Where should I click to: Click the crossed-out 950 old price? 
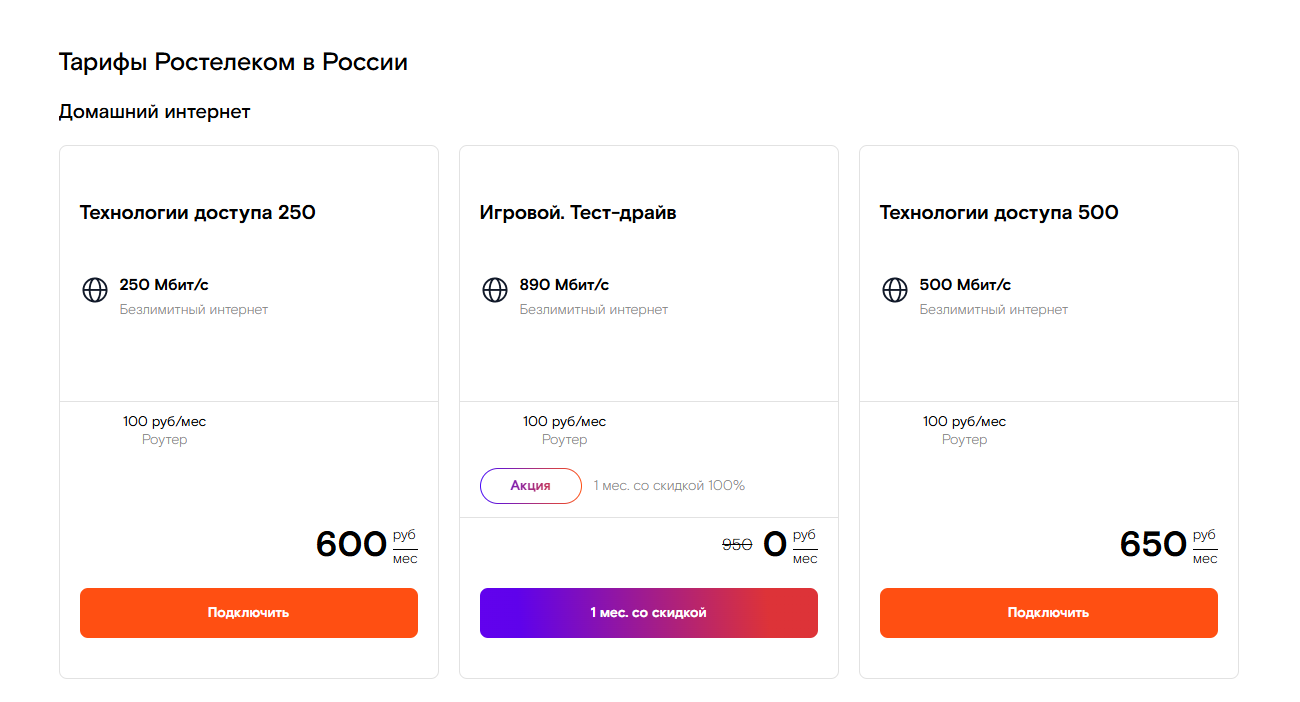click(x=737, y=545)
